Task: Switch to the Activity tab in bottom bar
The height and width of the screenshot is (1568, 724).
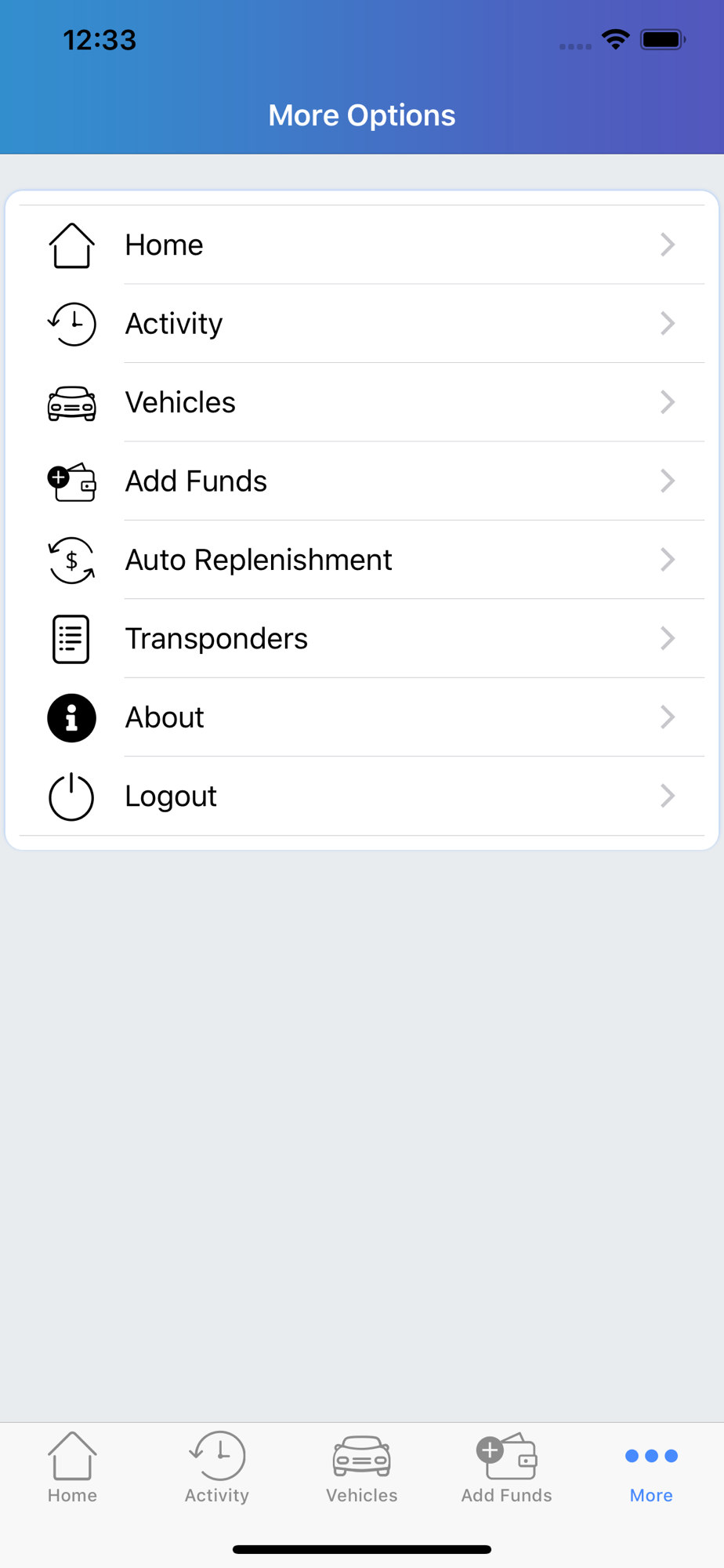Action: point(217,1468)
